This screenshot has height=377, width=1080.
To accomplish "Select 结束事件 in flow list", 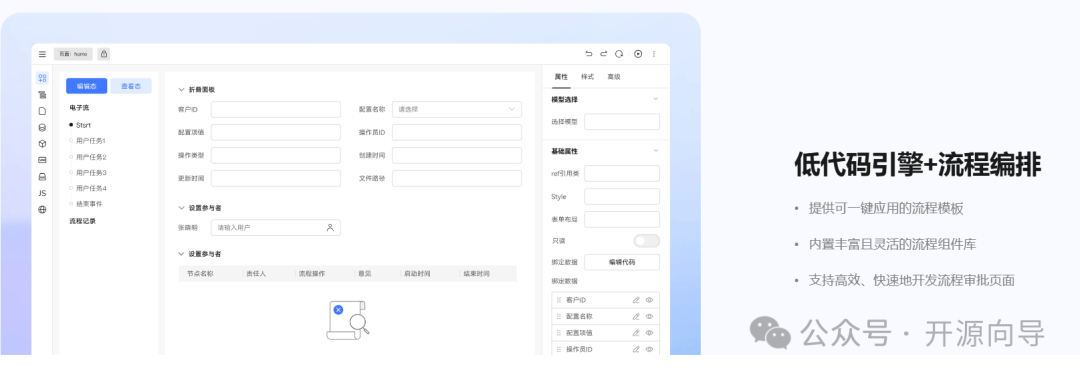I will 89,204.
